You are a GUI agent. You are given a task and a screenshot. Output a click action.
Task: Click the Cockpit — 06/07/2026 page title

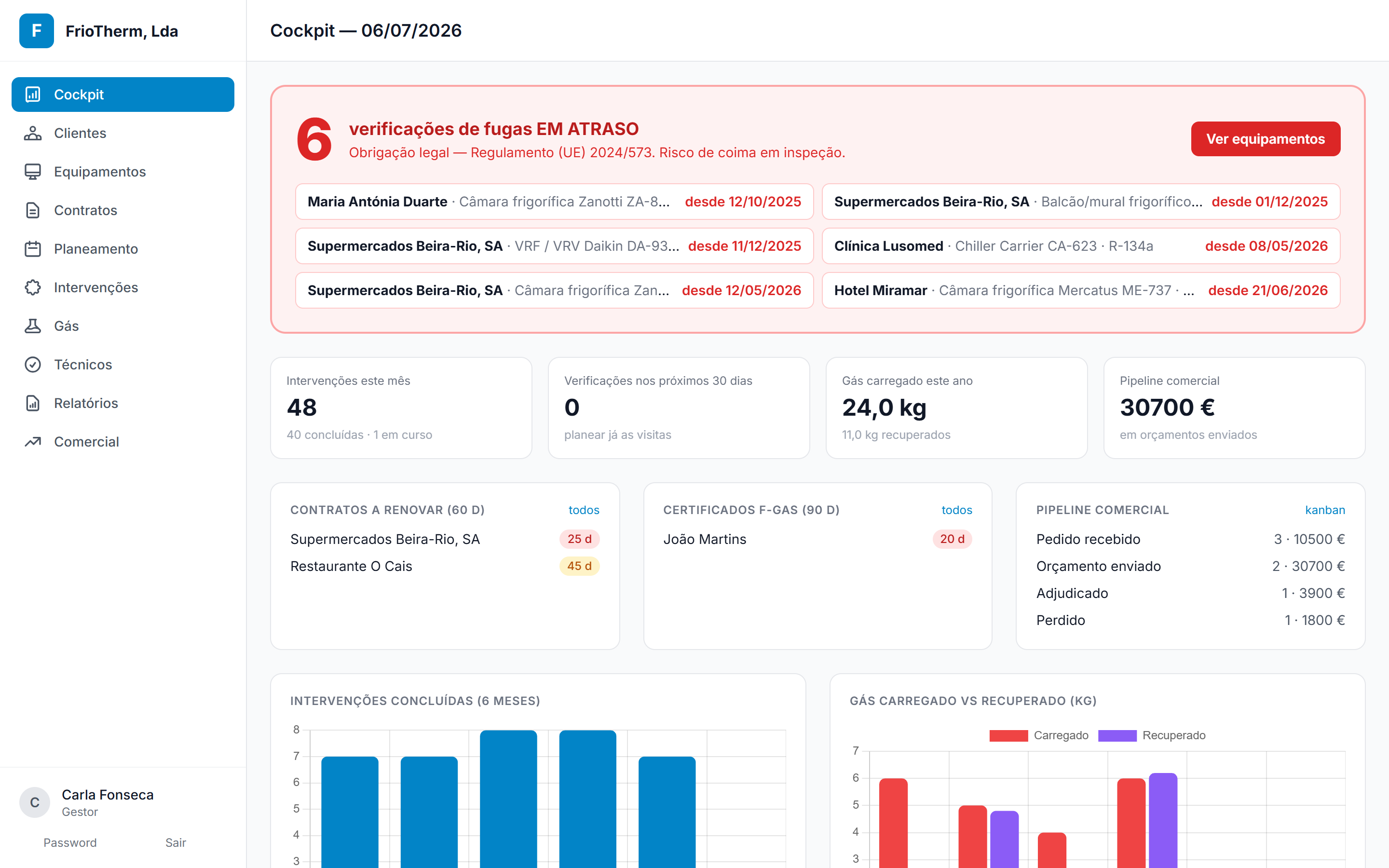366,30
